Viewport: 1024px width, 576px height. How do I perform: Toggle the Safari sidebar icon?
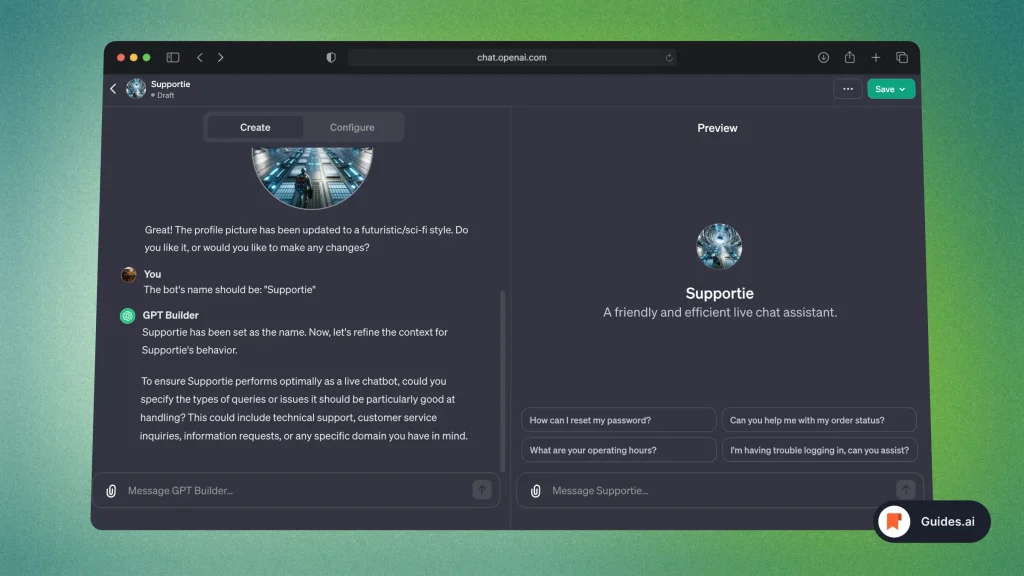click(x=172, y=57)
